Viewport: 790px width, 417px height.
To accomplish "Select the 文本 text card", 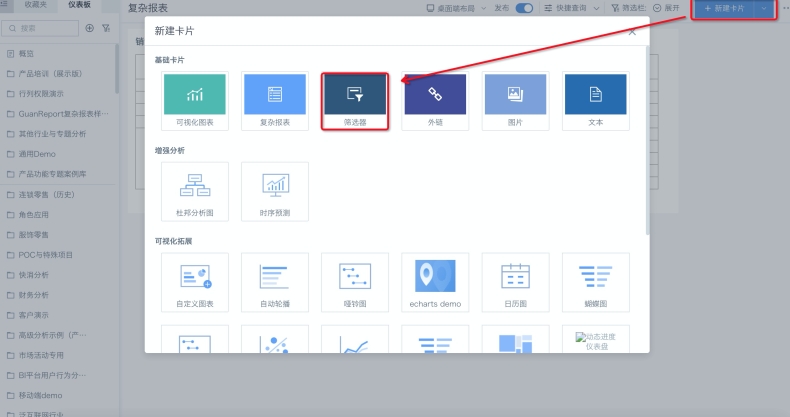I will pyautogui.click(x=596, y=100).
